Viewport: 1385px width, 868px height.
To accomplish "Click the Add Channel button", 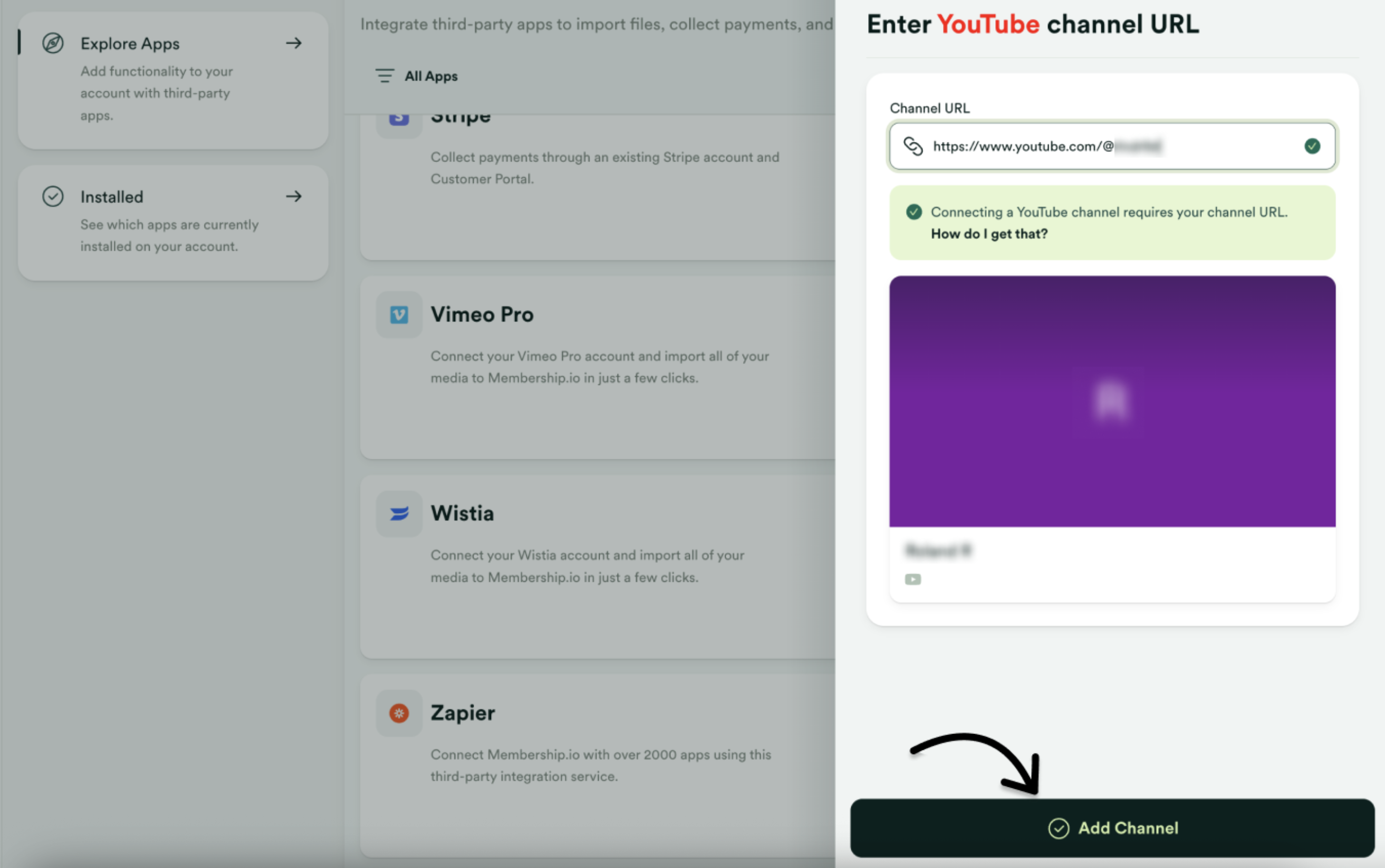I will tap(1112, 828).
